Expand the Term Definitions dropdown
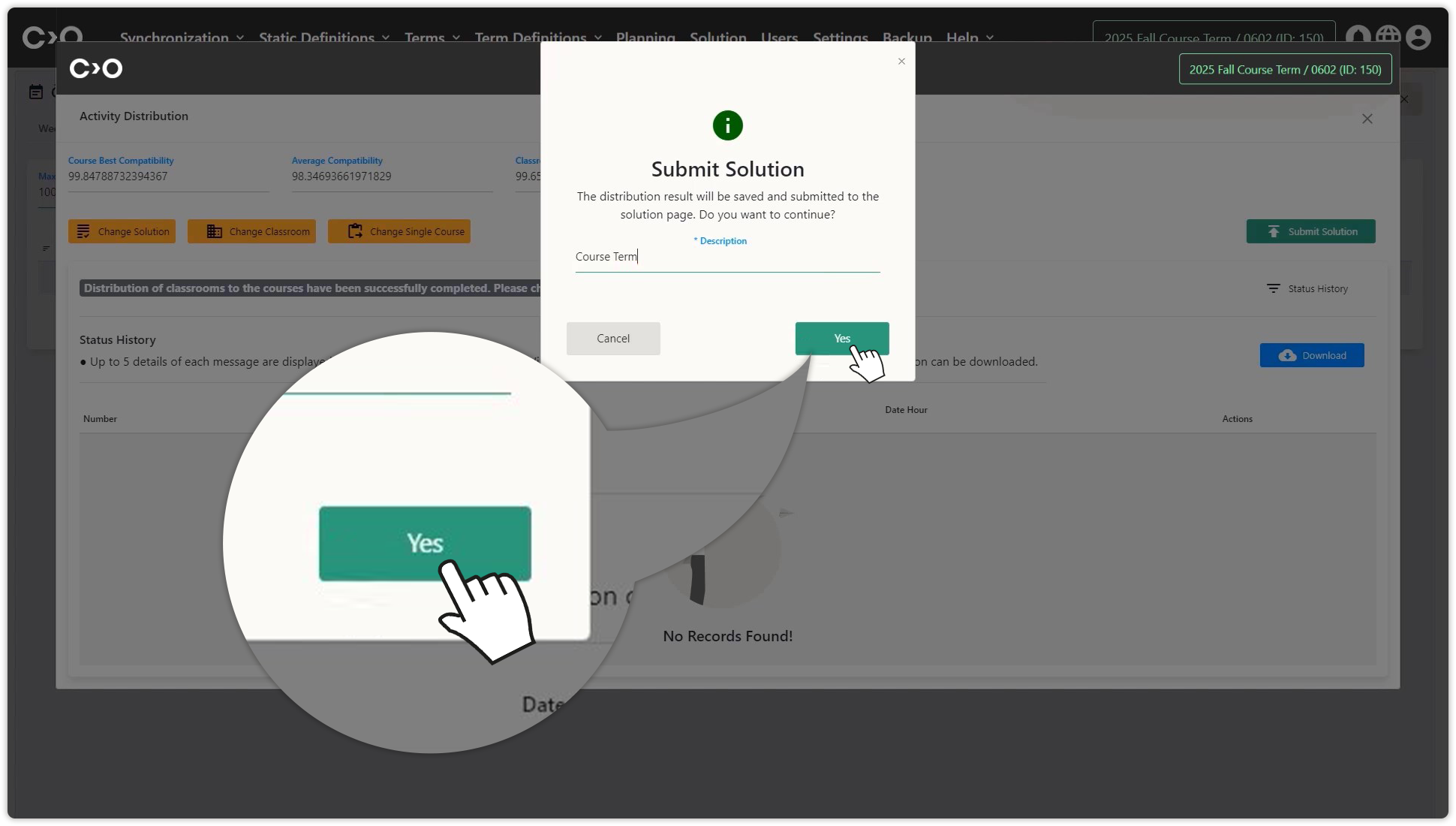 (x=537, y=38)
